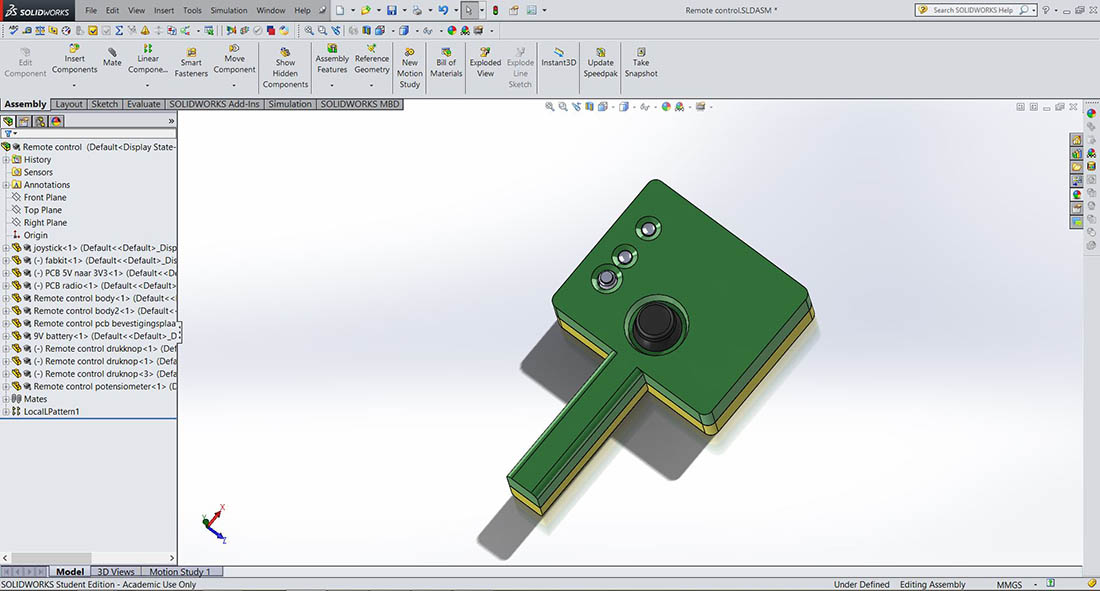Open the PropertyManager tab icon
1100x591 pixels.
tap(25, 121)
